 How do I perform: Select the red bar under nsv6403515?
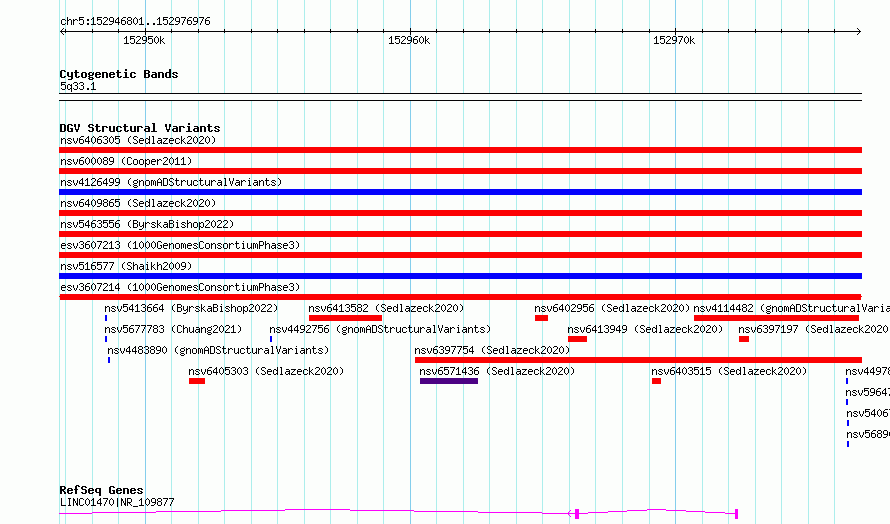657,381
